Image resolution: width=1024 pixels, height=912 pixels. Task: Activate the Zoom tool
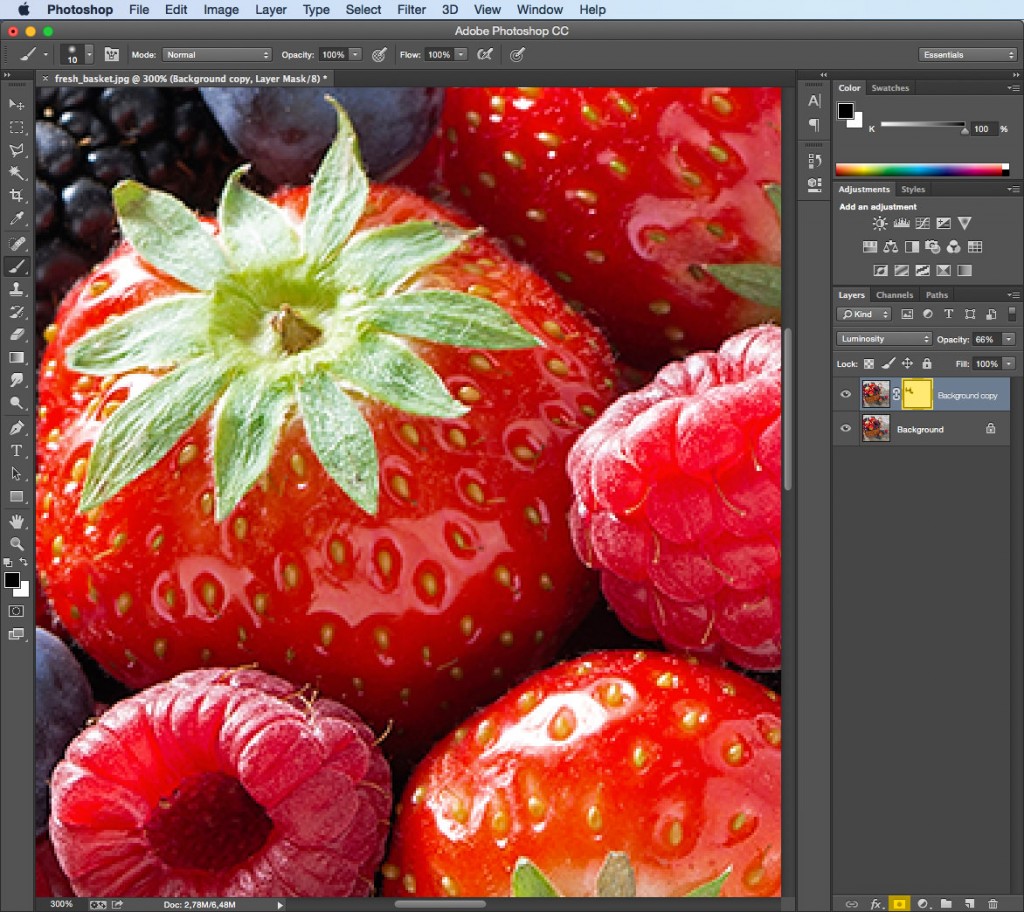17,543
